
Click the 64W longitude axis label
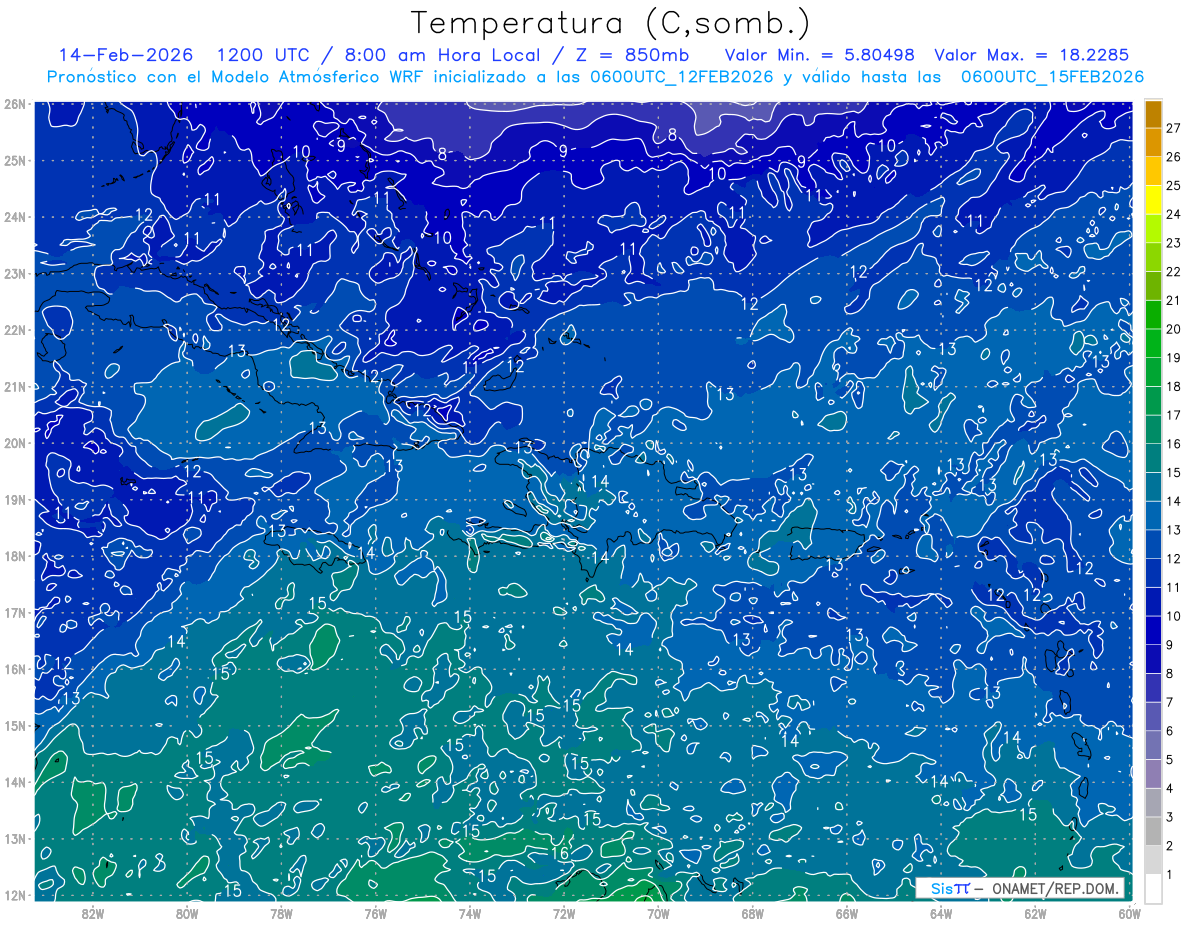tap(941, 912)
